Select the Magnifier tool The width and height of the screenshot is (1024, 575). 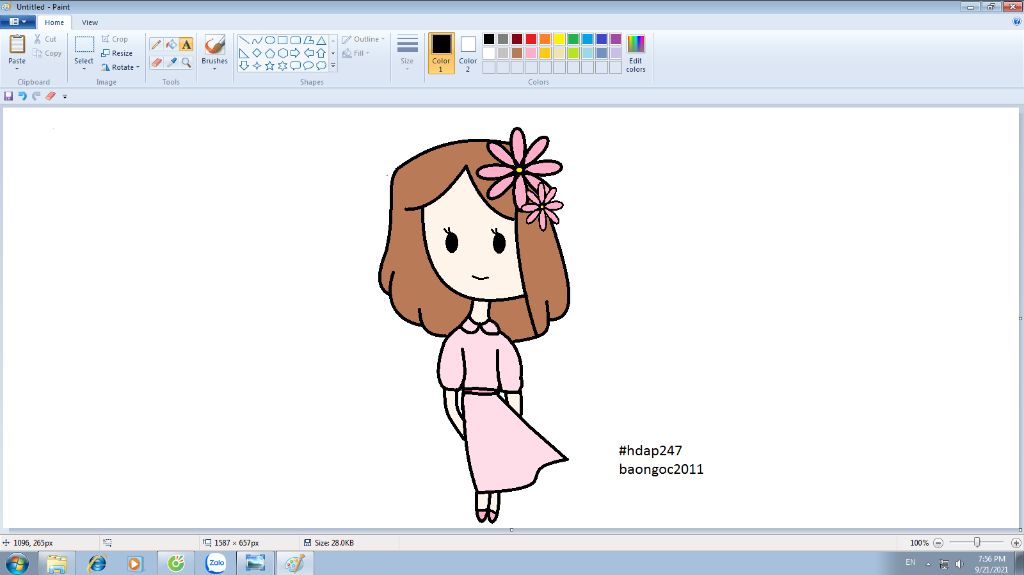point(186,62)
